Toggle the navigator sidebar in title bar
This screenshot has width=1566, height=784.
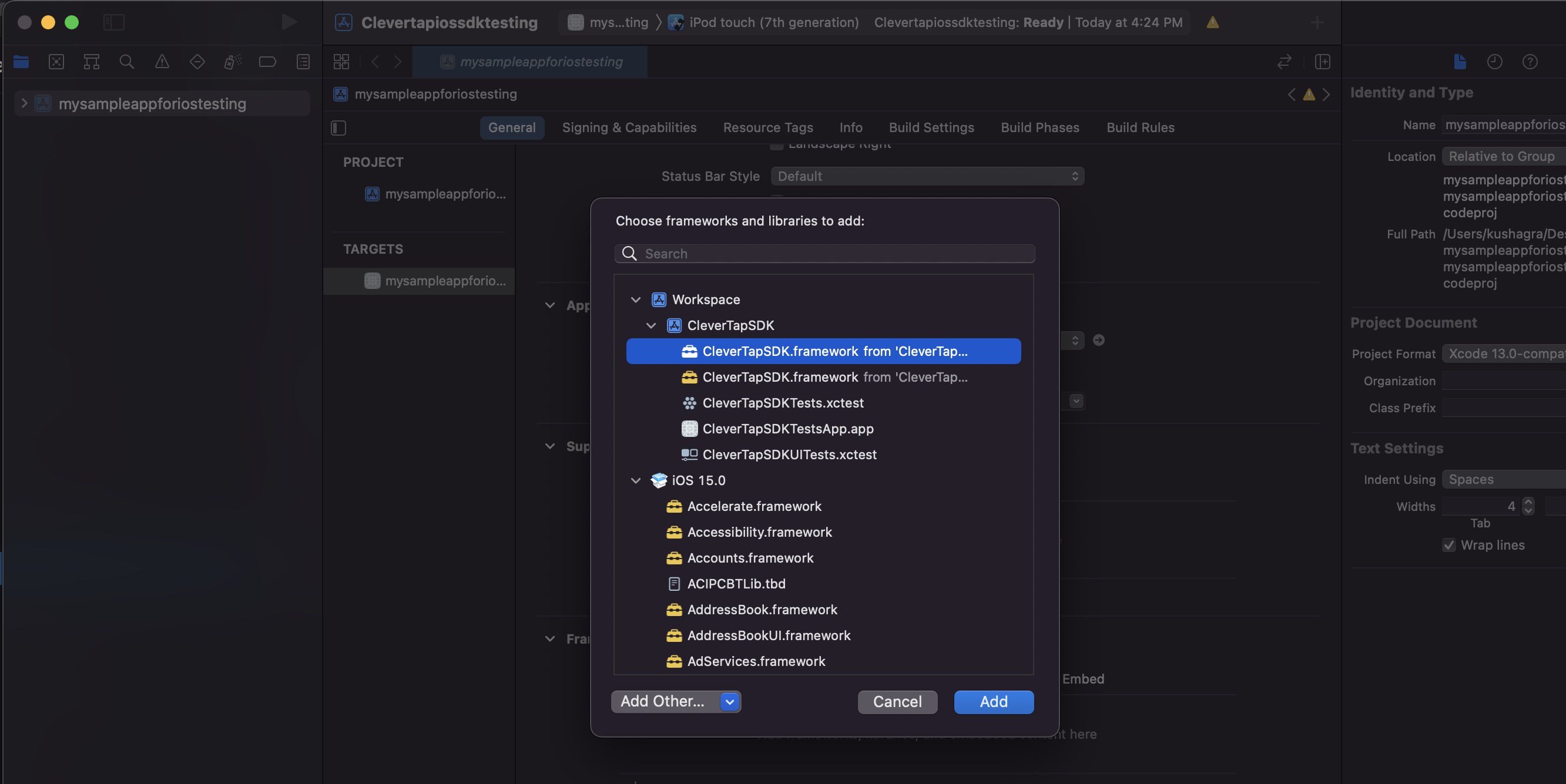tap(113, 22)
